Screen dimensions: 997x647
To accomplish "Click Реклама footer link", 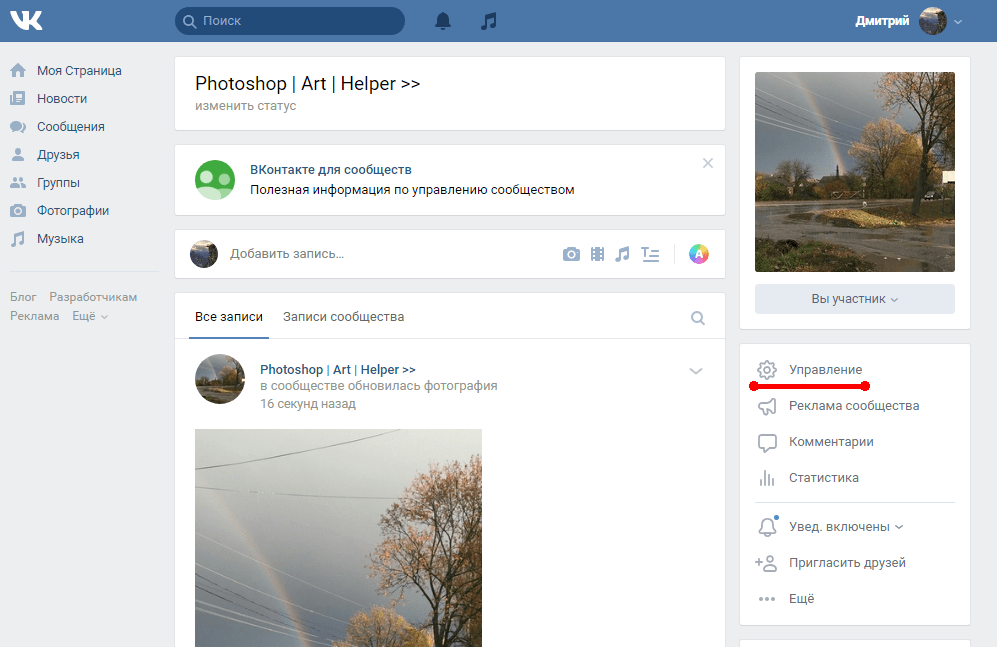I will coord(34,316).
